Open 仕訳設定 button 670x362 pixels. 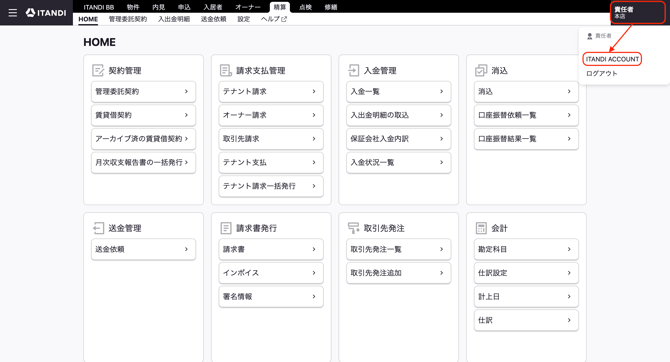(x=526, y=273)
